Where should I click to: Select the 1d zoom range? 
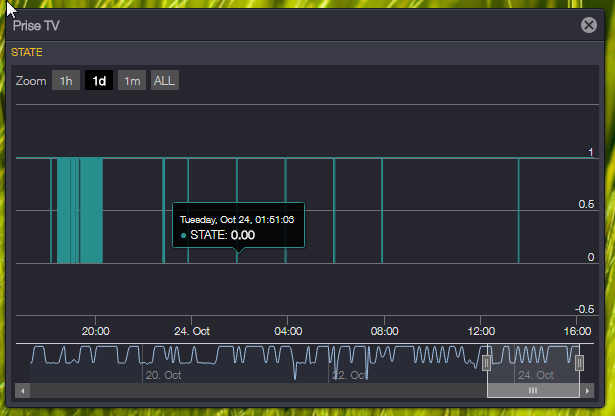[99, 81]
